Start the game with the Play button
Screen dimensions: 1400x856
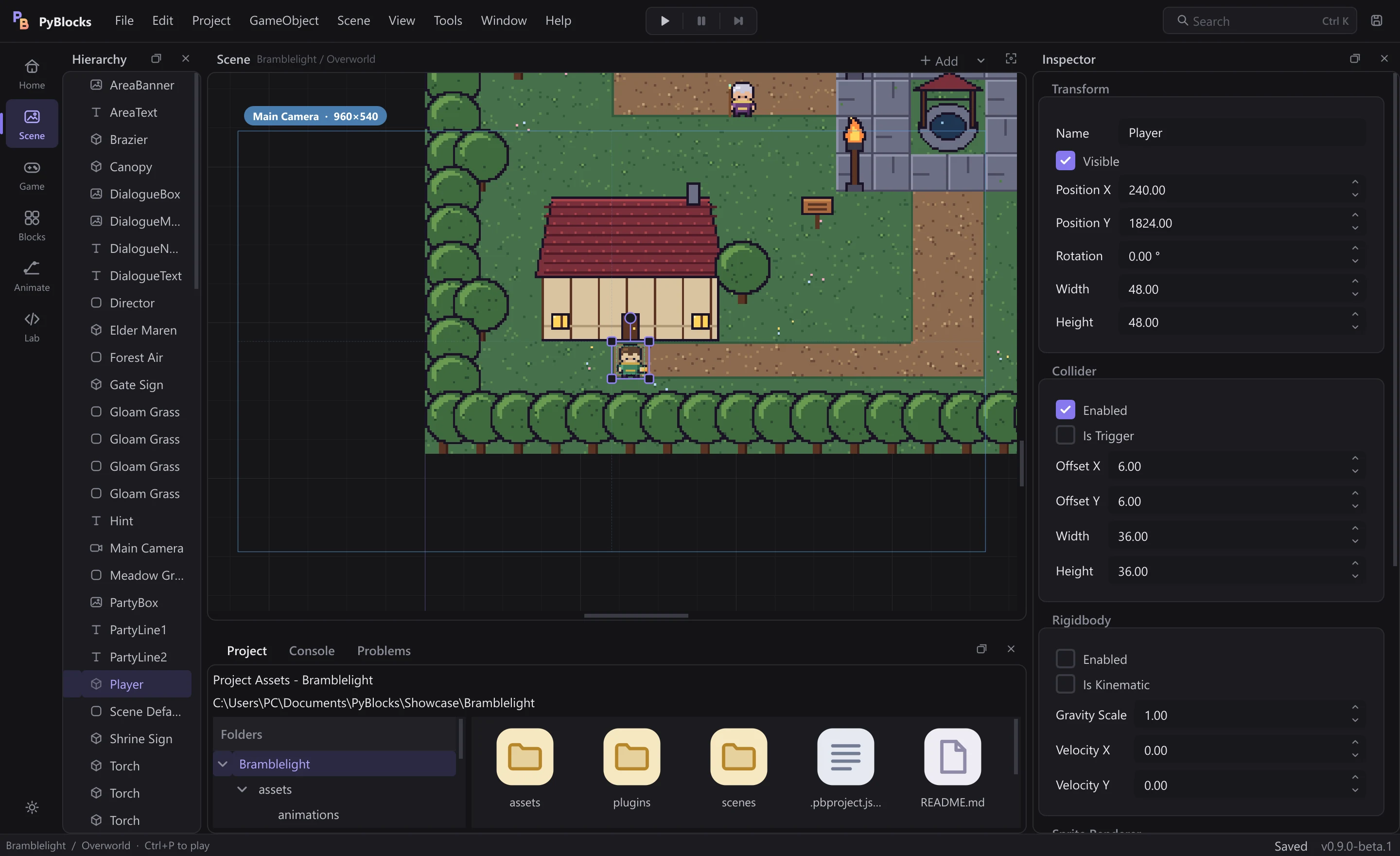[664, 21]
